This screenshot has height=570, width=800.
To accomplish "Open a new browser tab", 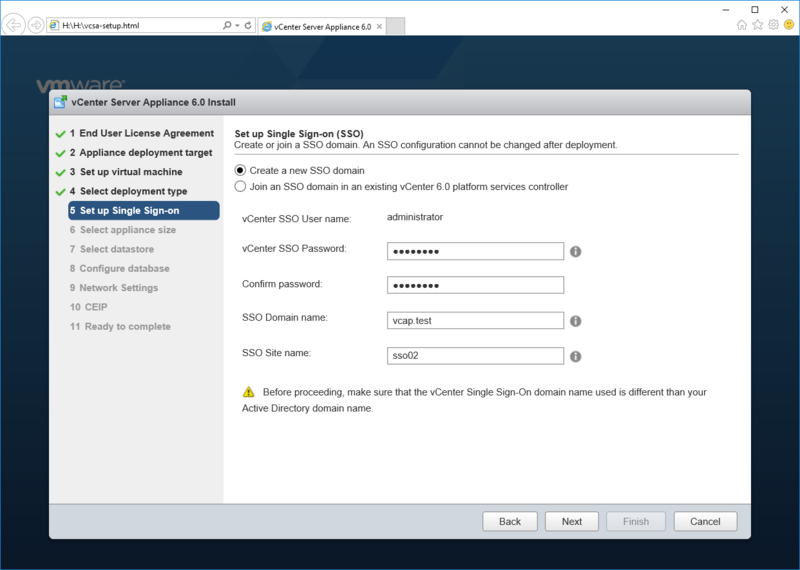I will (395, 27).
